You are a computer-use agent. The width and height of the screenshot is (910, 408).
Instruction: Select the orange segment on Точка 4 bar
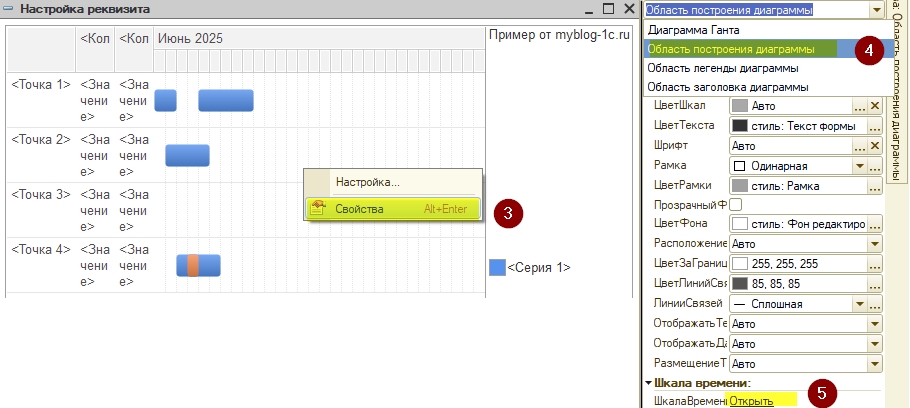pos(193,265)
